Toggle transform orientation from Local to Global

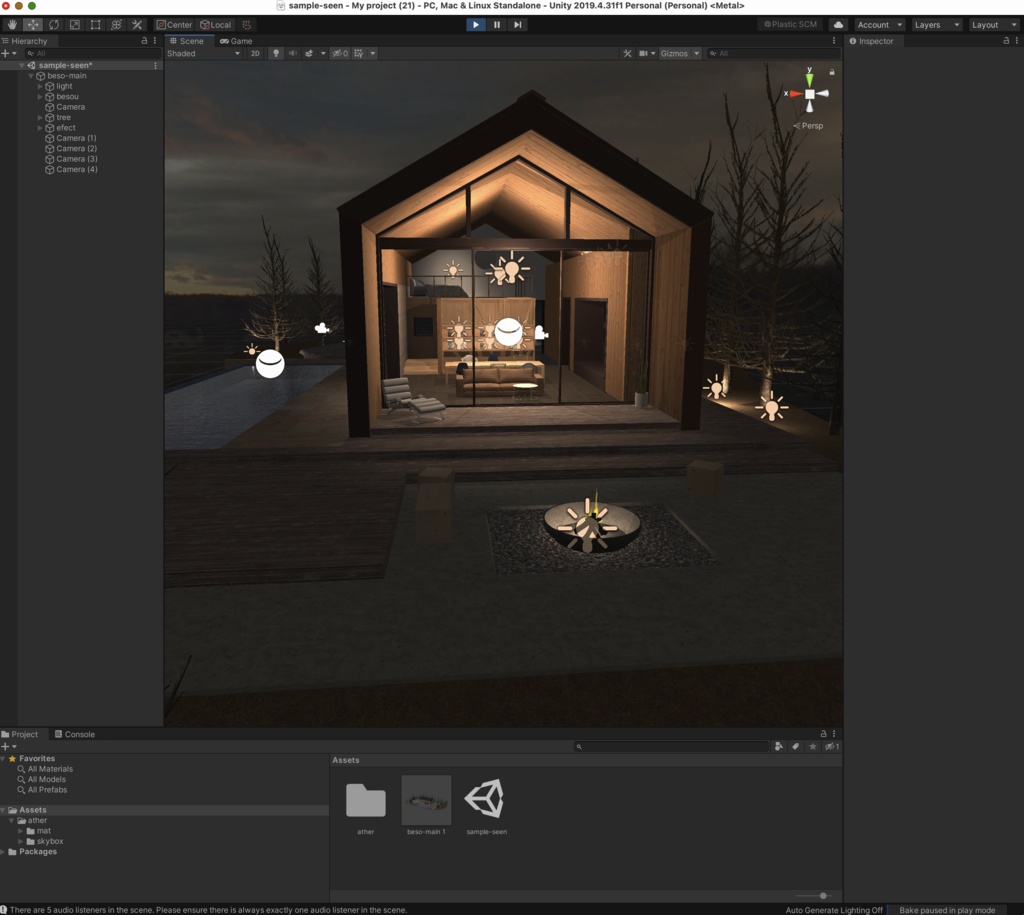(215, 24)
